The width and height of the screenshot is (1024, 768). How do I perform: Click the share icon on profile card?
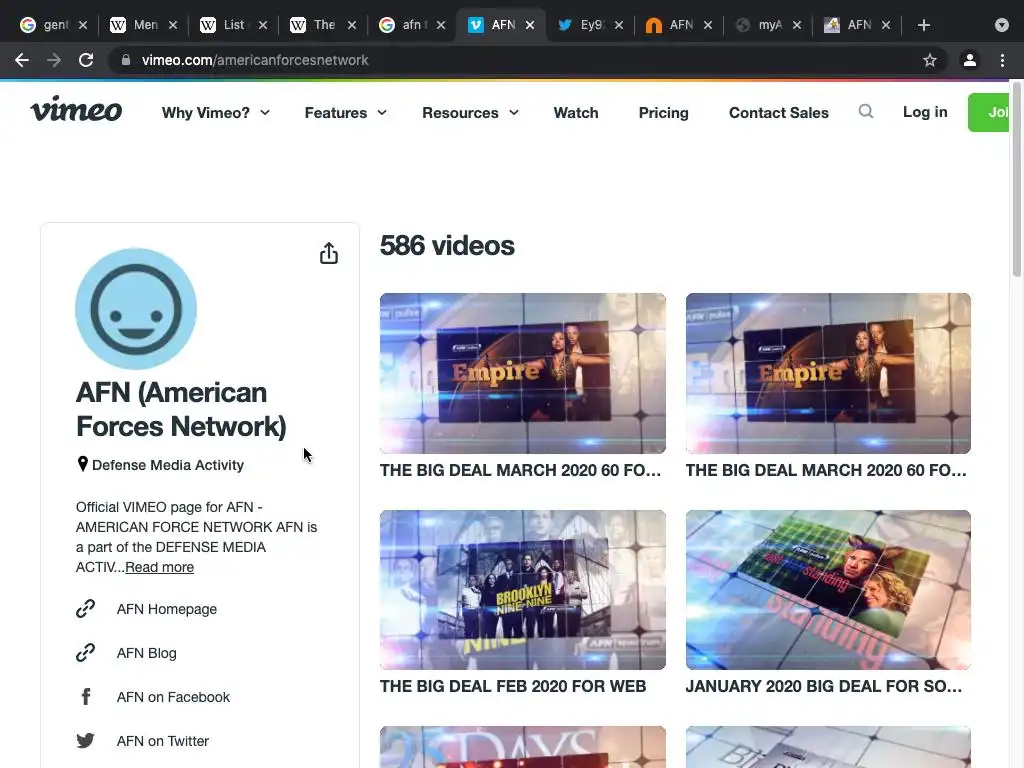[328, 253]
